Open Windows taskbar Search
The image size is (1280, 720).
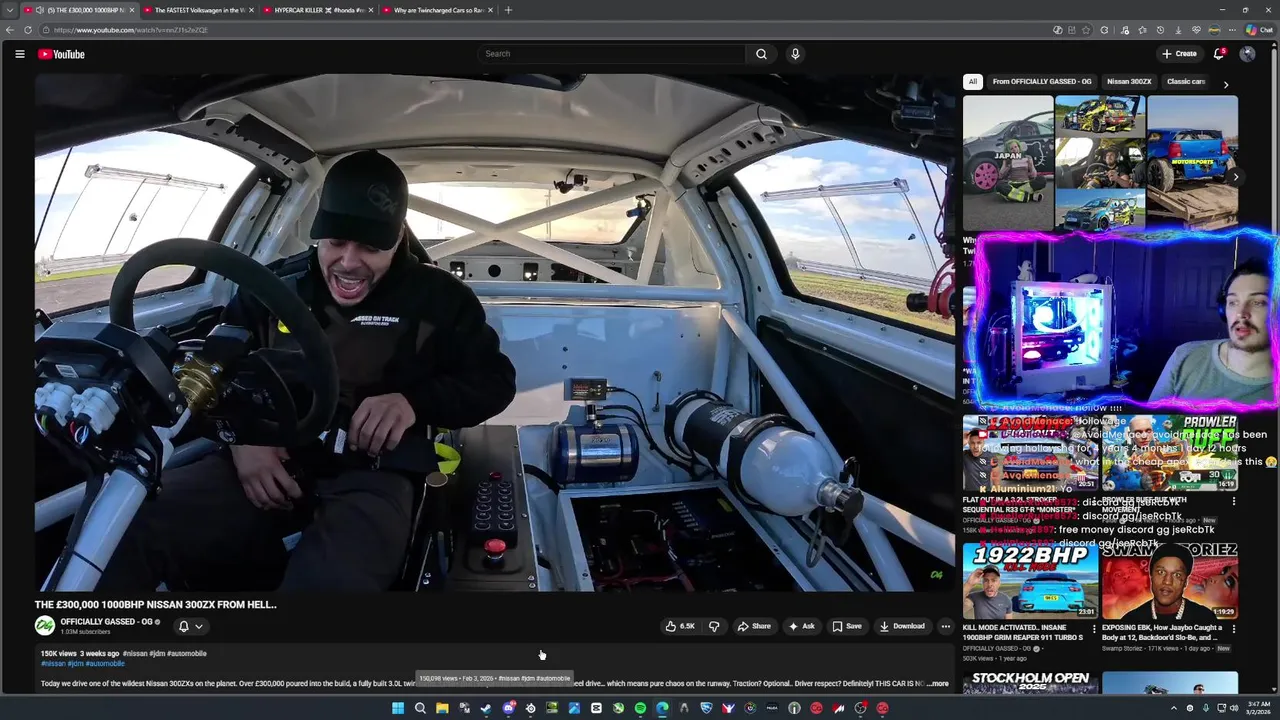[420, 708]
